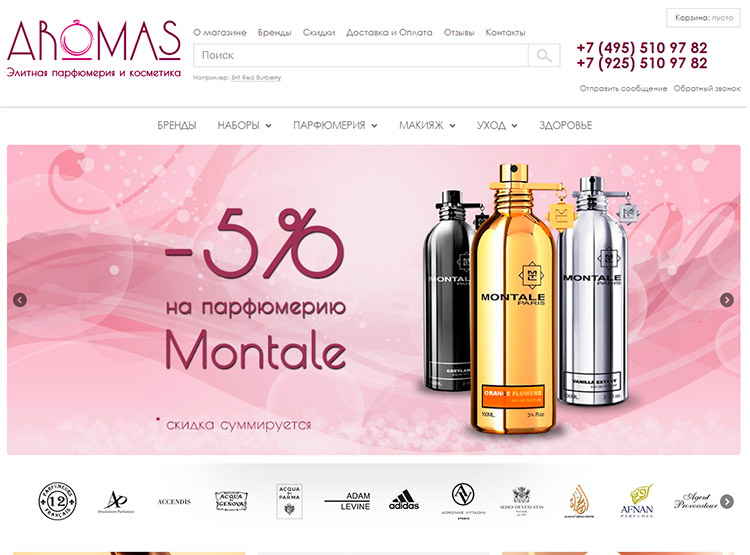Open the ЗДОРОВЬЕ menu item
Image resolution: width=750 pixels, height=555 pixels.
[565, 125]
